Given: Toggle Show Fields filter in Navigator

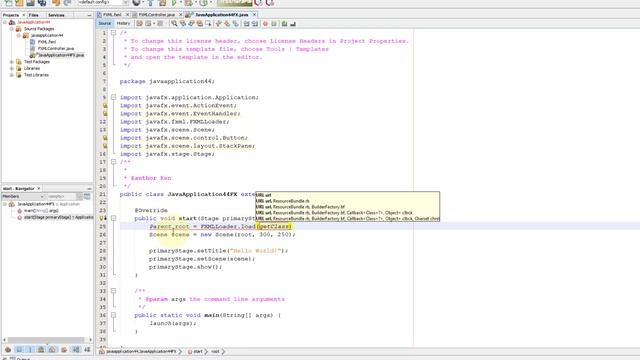Looking at the screenshot, I should [x=19, y=350].
